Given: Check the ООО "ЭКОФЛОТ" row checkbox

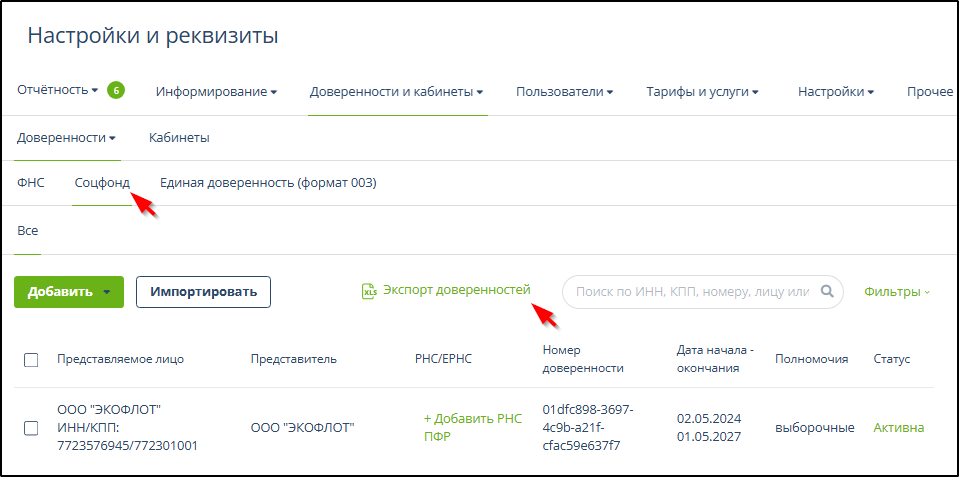Looking at the screenshot, I should (31, 428).
